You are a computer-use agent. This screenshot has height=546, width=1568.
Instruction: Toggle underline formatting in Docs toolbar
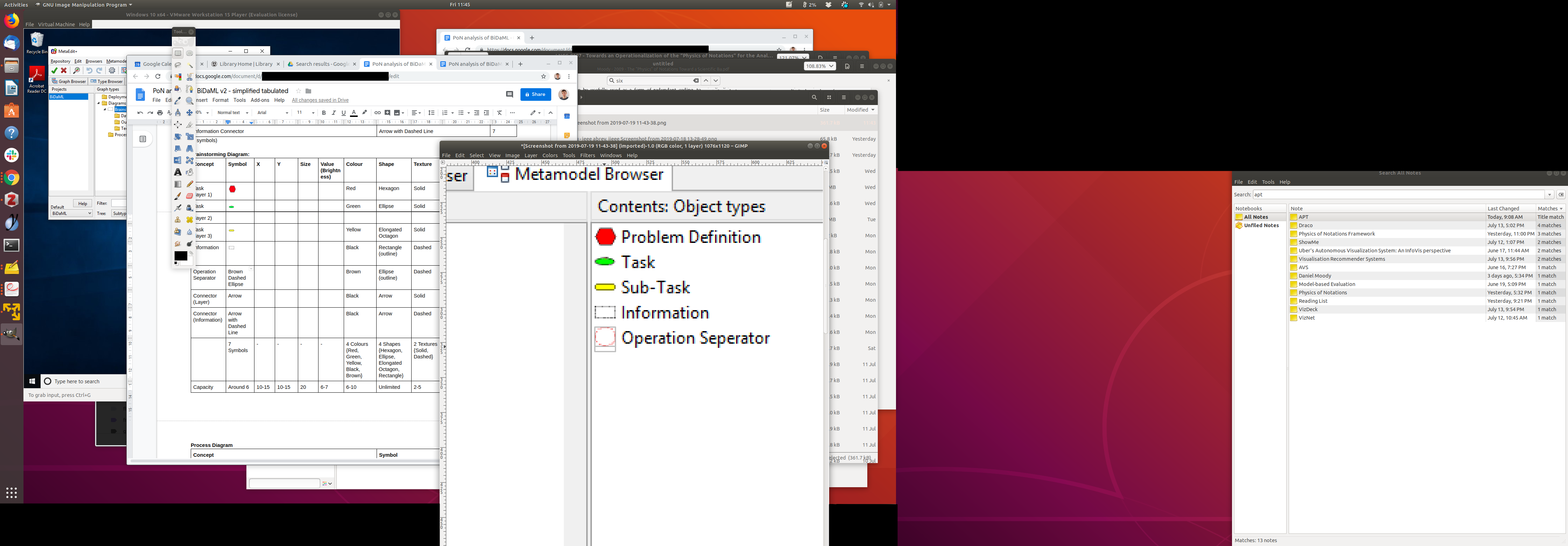click(343, 113)
